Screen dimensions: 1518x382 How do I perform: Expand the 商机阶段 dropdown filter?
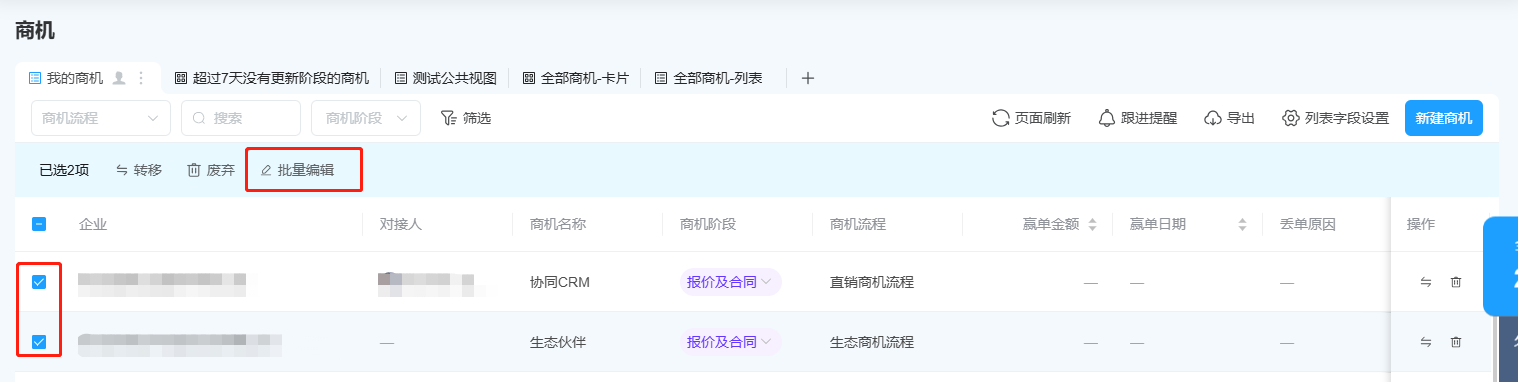[x=366, y=118]
